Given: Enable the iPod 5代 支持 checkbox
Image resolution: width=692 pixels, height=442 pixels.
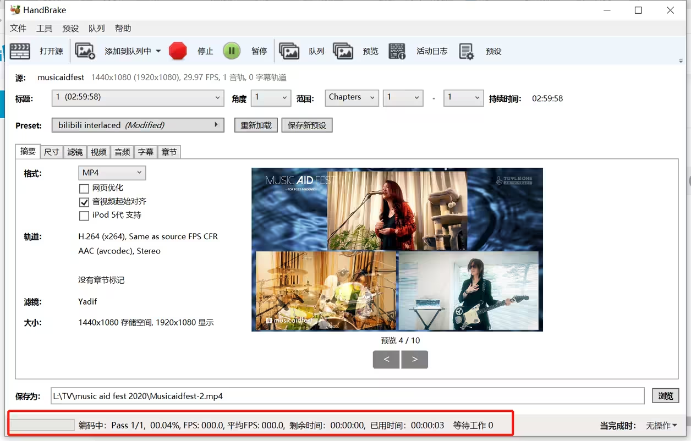Looking at the screenshot, I should (84, 215).
